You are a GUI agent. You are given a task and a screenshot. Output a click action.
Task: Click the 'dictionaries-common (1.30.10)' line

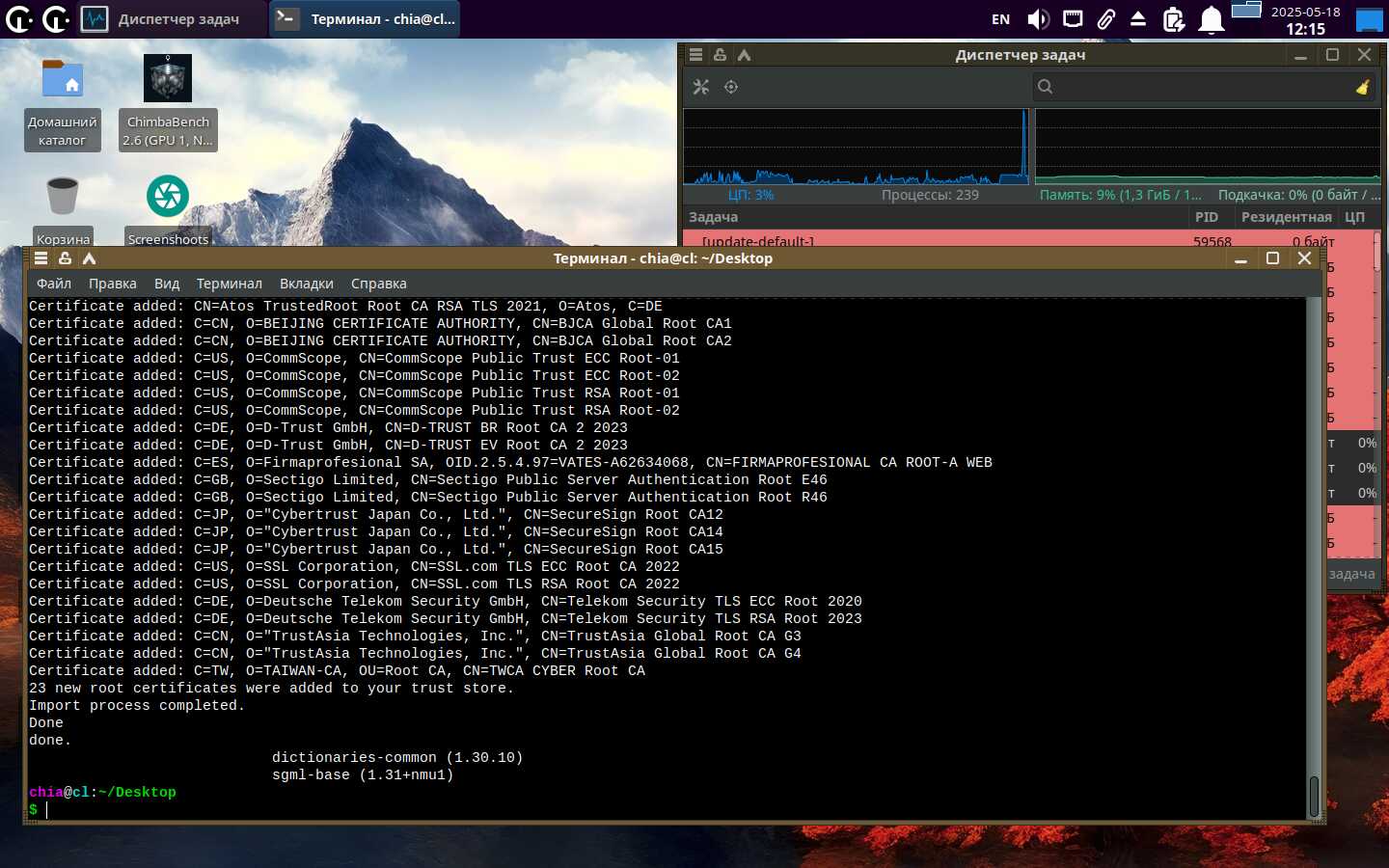(397, 758)
